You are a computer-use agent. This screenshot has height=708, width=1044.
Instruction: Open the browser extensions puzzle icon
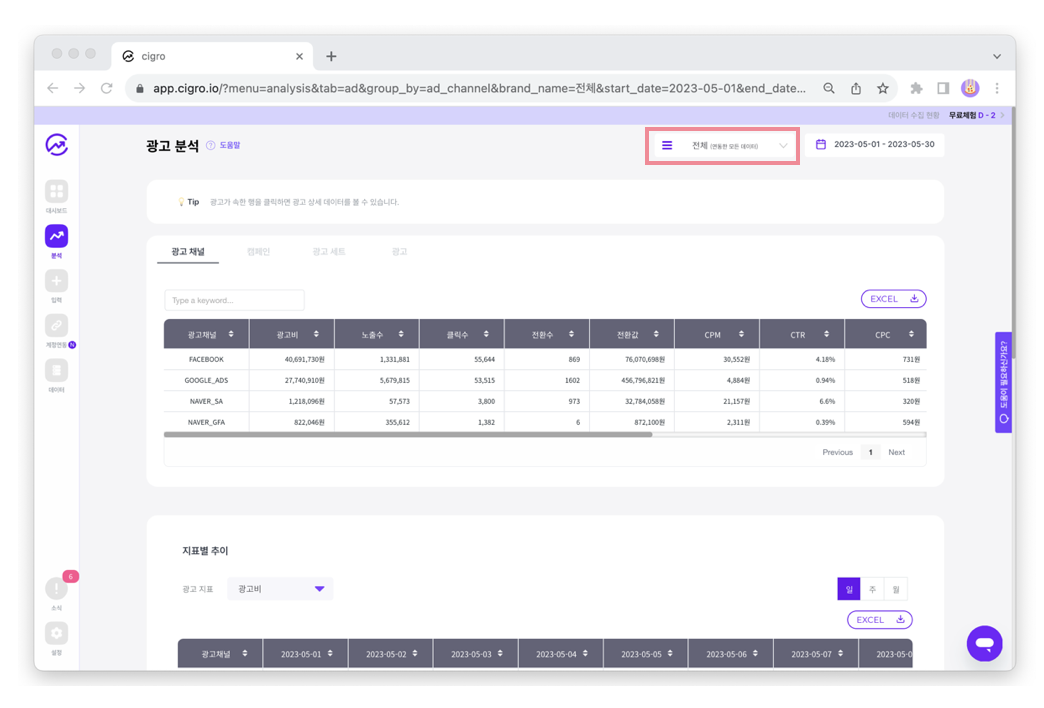coord(917,88)
